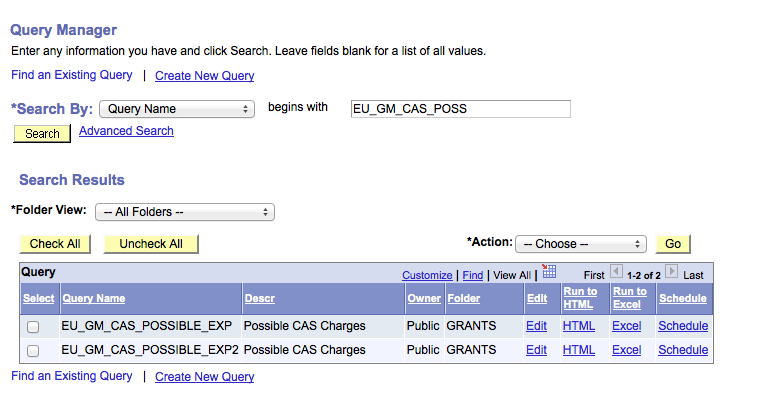Run EU_GM_CAS_POSSIBLE_EXP2 to Excel
Screen dimensions: 760x395
point(627,350)
